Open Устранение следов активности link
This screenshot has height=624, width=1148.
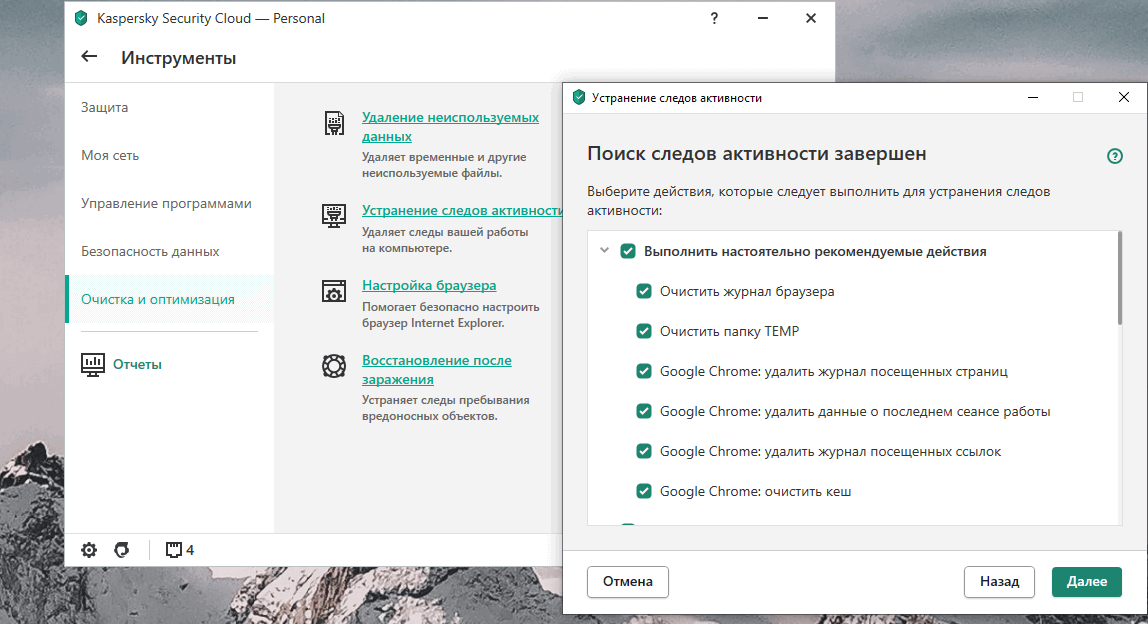pos(462,210)
